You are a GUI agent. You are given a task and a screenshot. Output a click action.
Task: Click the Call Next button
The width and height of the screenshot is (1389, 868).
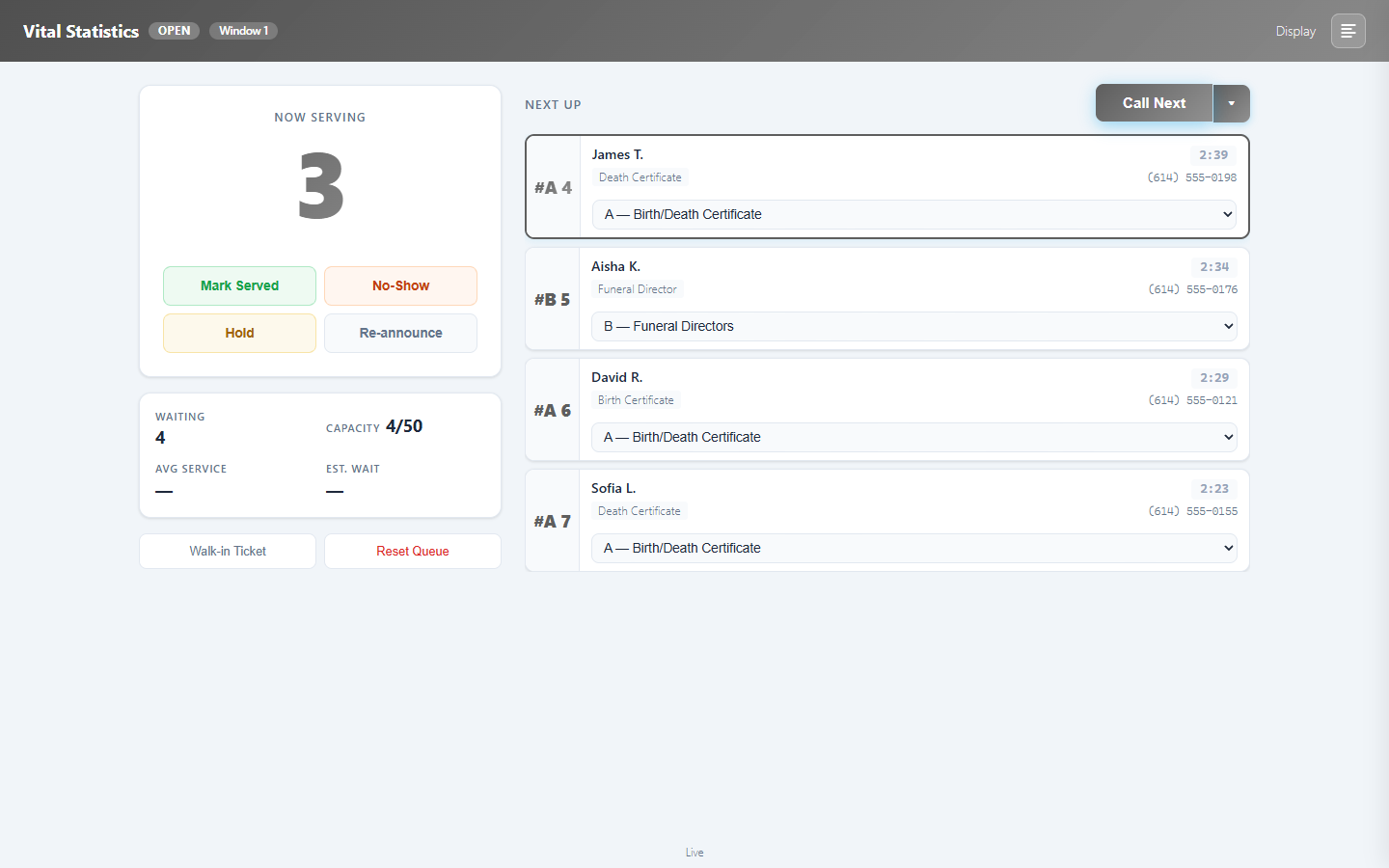click(1154, 103)
